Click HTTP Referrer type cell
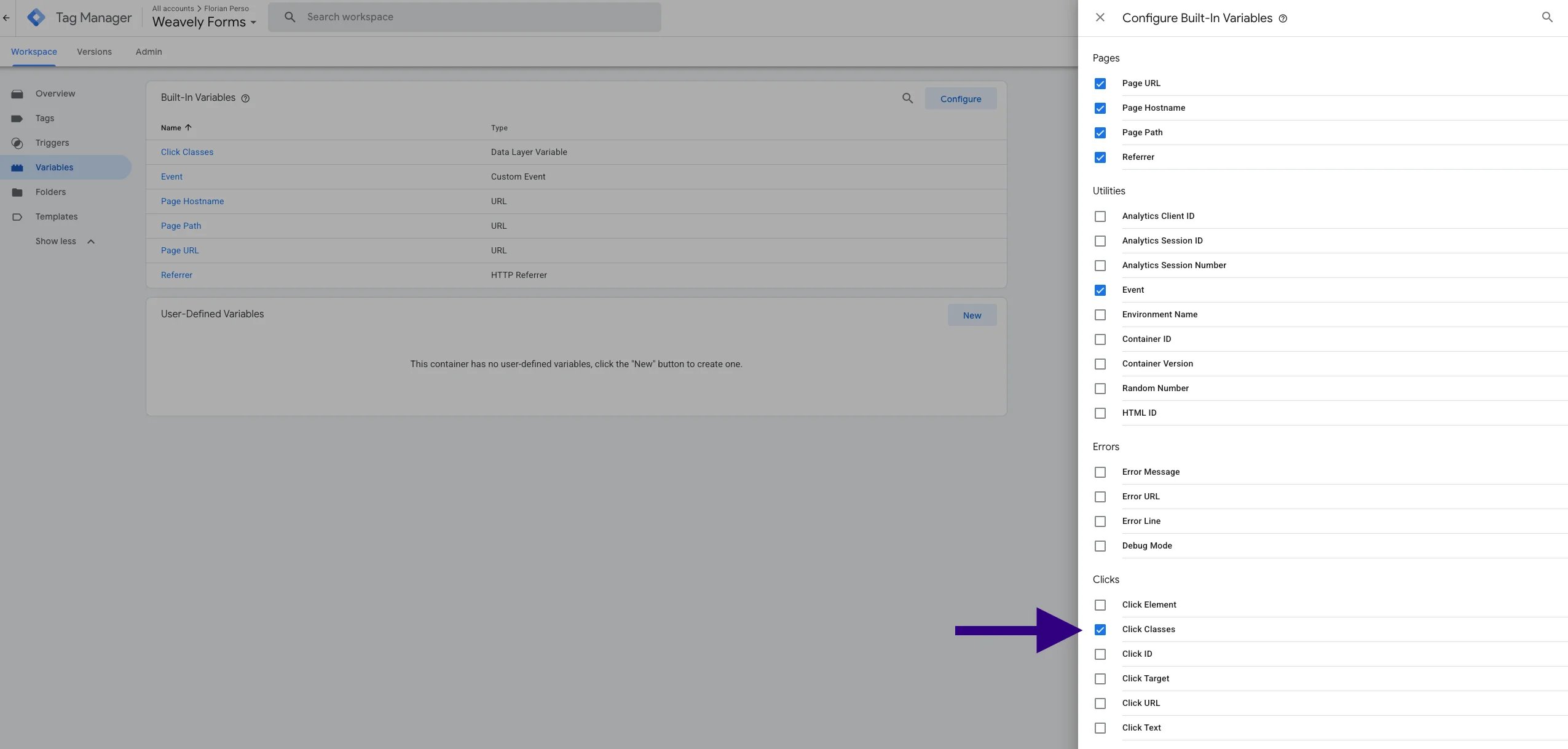The image size is (1568, 749). click(x=519, y=275)
